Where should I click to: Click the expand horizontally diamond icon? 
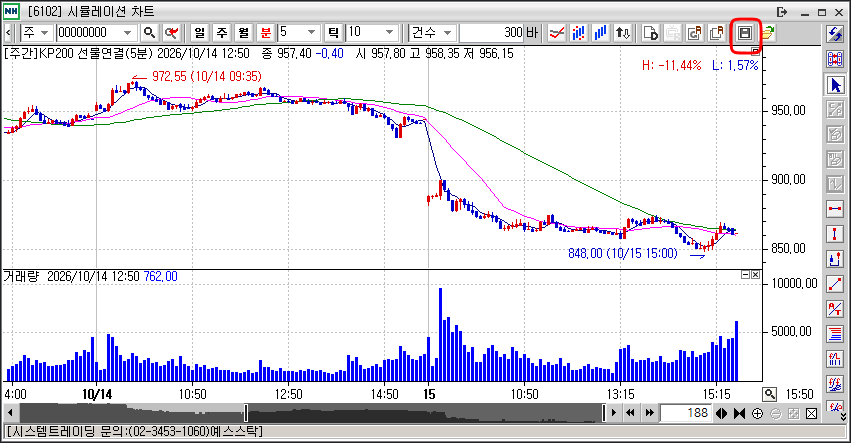pyautogui.click(x=721, y=414)
